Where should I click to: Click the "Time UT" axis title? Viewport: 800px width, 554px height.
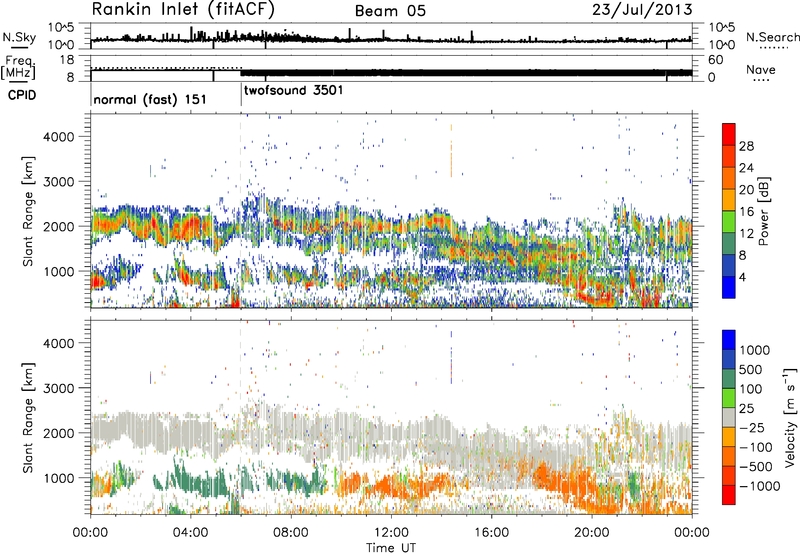point(391,548)
